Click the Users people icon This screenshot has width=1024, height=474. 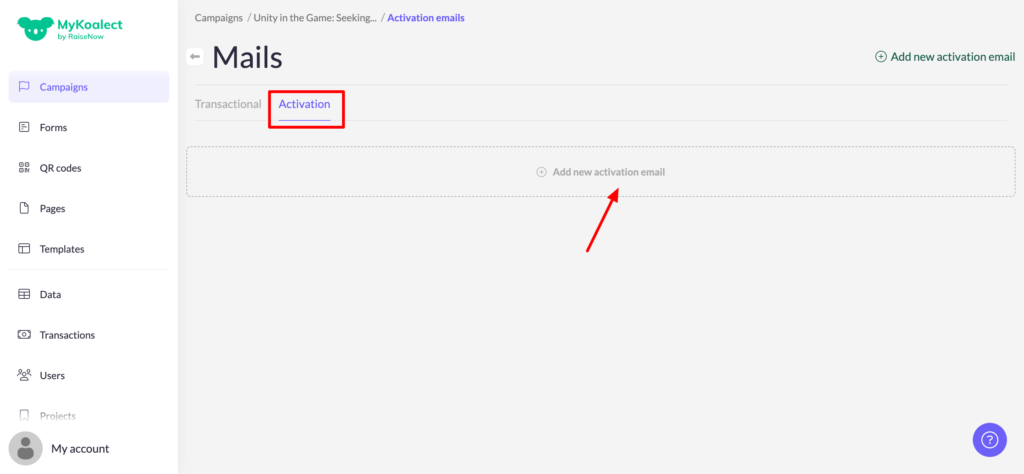tap(24, 375)
